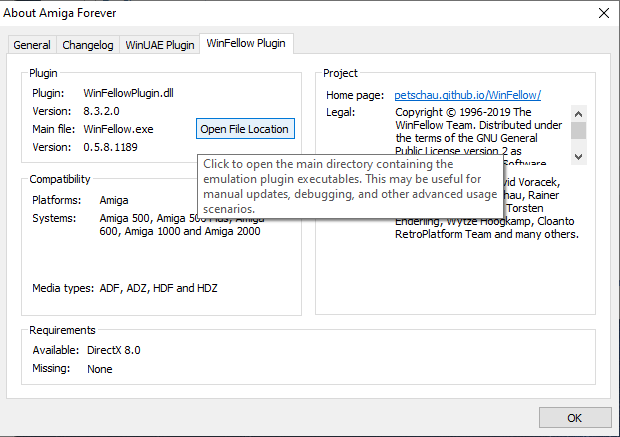The height and width of the screenshot is (437, 620).
Task: Click the Missing value None
Action: pyautogui.click(x=100, y=369)
